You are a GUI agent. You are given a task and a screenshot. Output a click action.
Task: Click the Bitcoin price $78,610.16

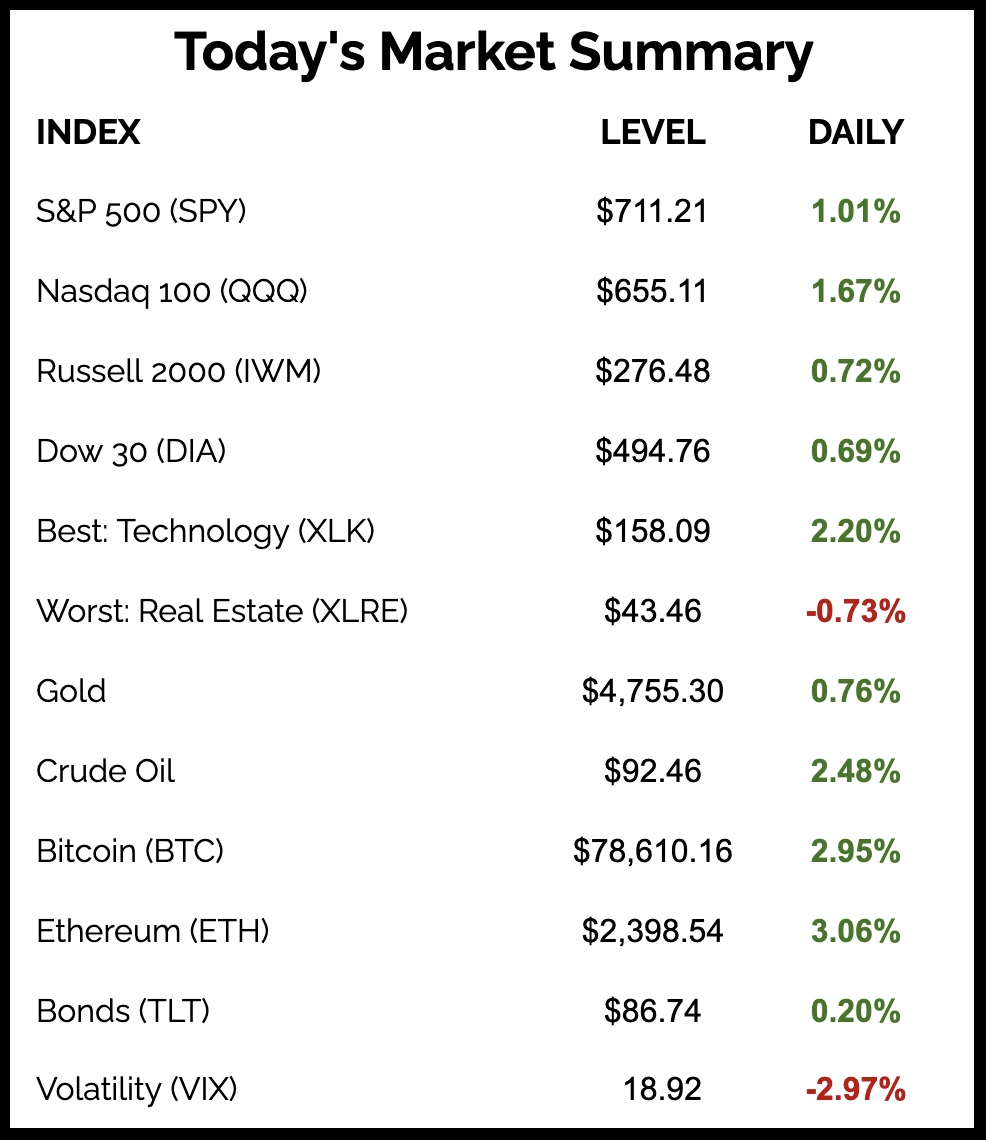653,851
